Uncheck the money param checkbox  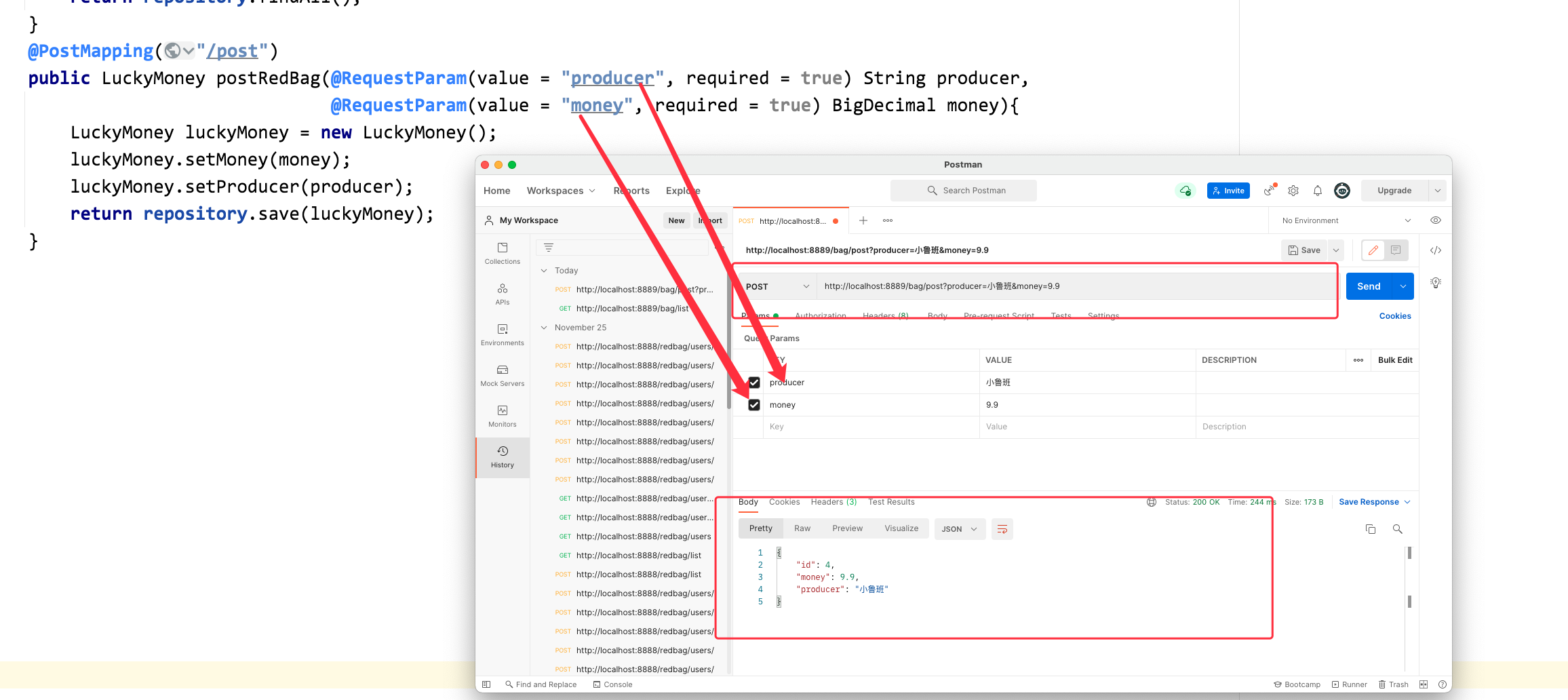click(x=754, y=405)
